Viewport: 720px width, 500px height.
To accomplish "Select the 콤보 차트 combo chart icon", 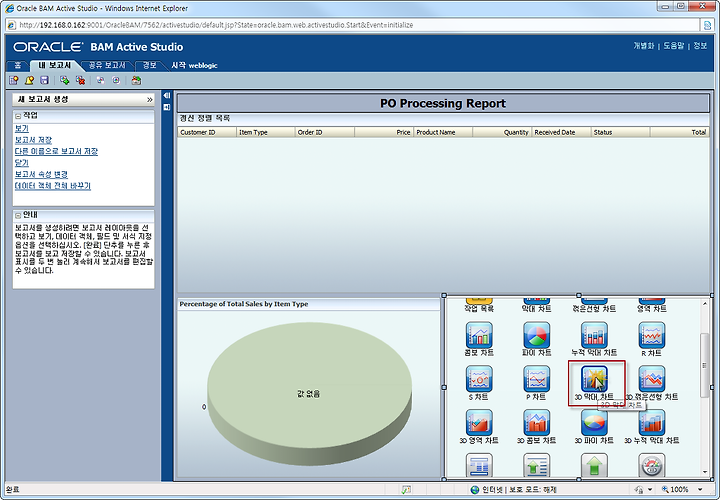I will click(479, 335).
